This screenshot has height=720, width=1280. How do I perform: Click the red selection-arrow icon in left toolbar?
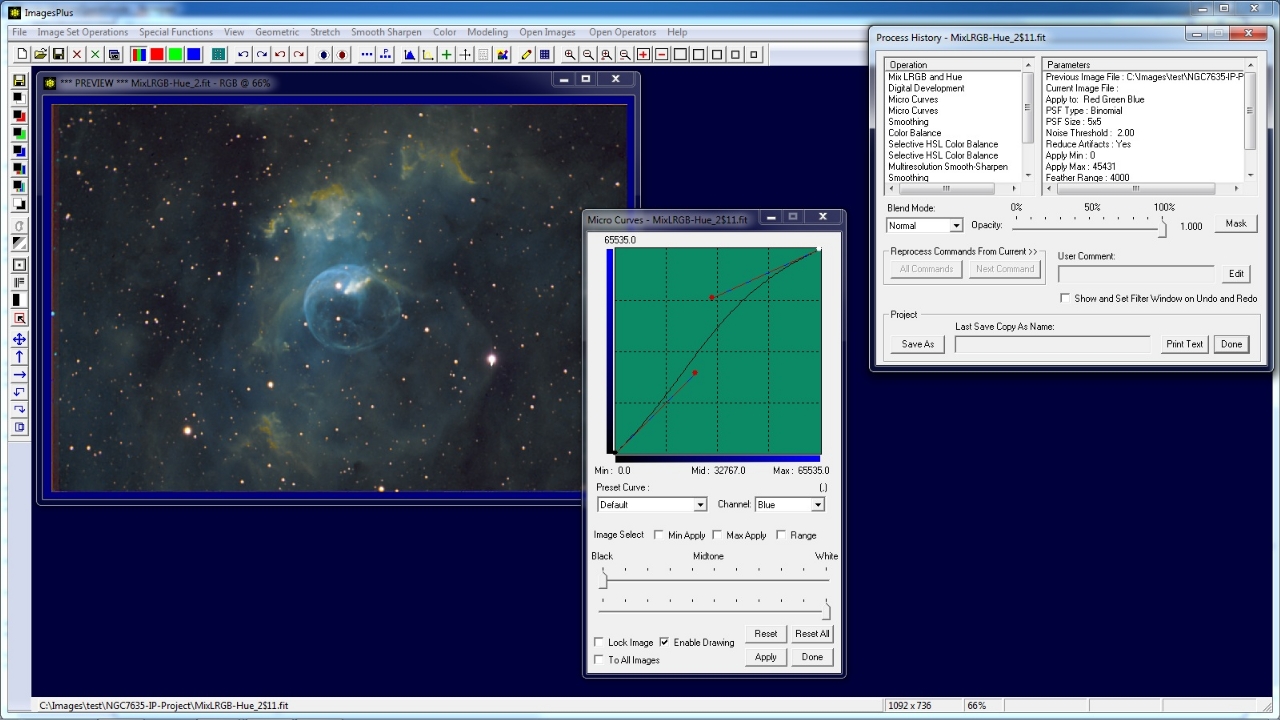pos(19,318)
